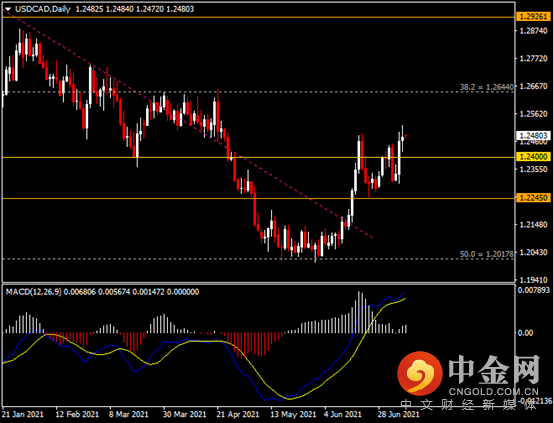Click the MACD(12,26,9) indicator label
This screenshot has height=423, width=554.
[34, 292]
